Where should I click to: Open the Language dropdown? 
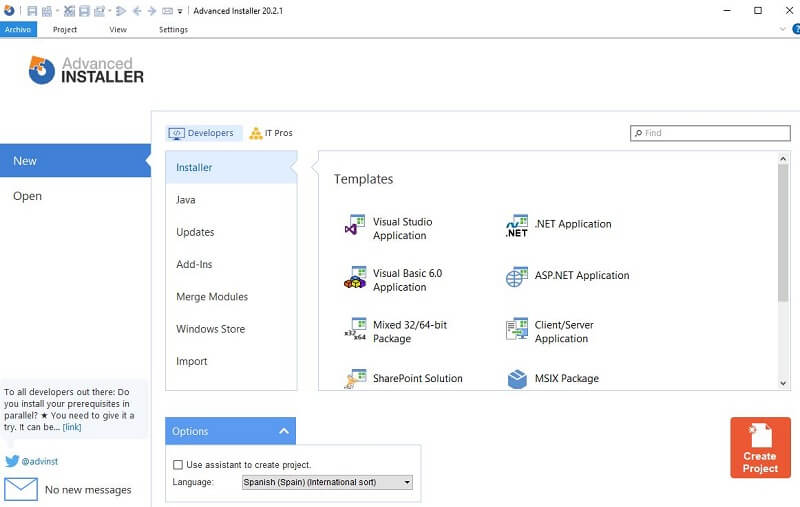click(x=327, y=482)
